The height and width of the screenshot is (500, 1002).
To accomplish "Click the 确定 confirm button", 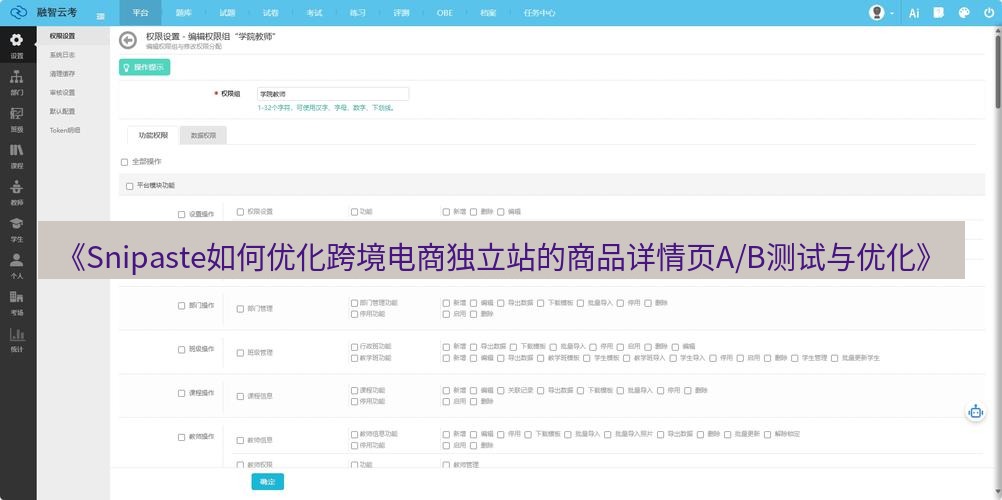I will 268,482.
